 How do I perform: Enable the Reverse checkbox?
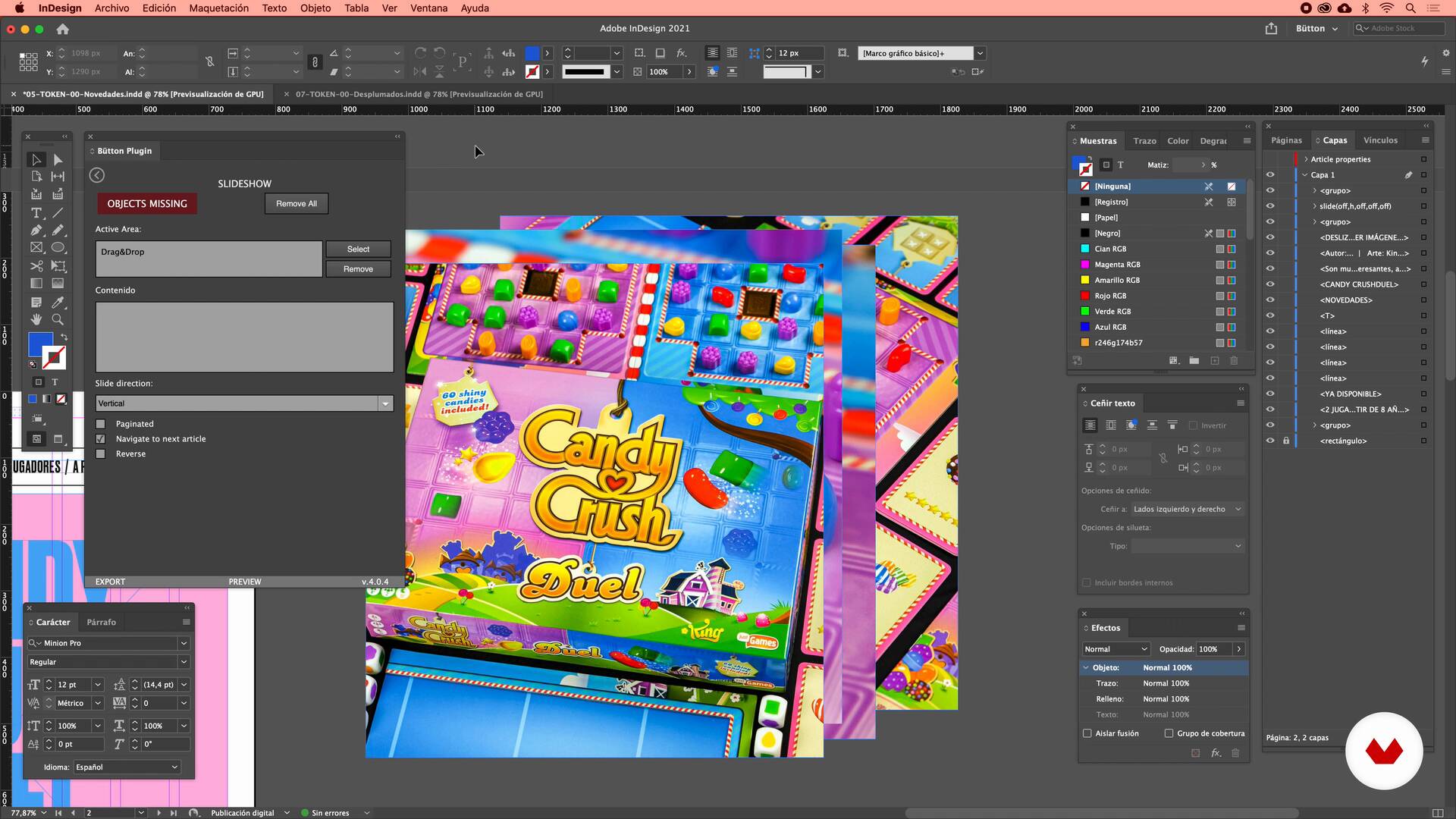pos(100,454)
